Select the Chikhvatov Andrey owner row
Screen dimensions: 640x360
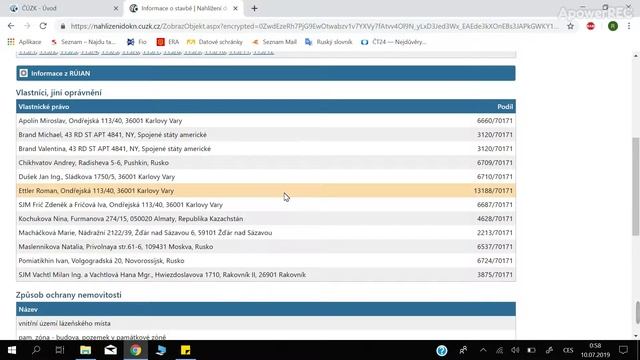point(266,162)
